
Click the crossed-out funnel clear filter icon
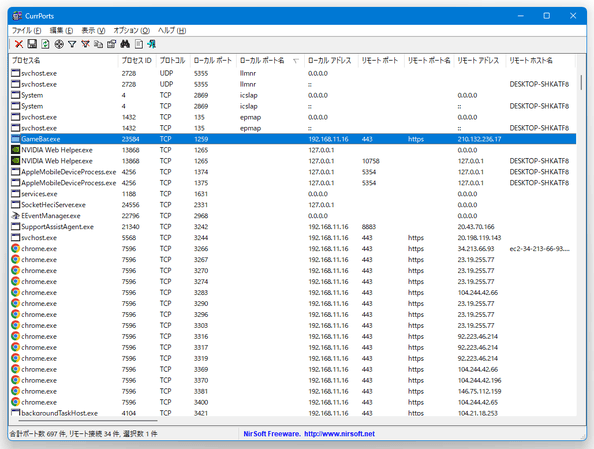(x=85, y=44)
